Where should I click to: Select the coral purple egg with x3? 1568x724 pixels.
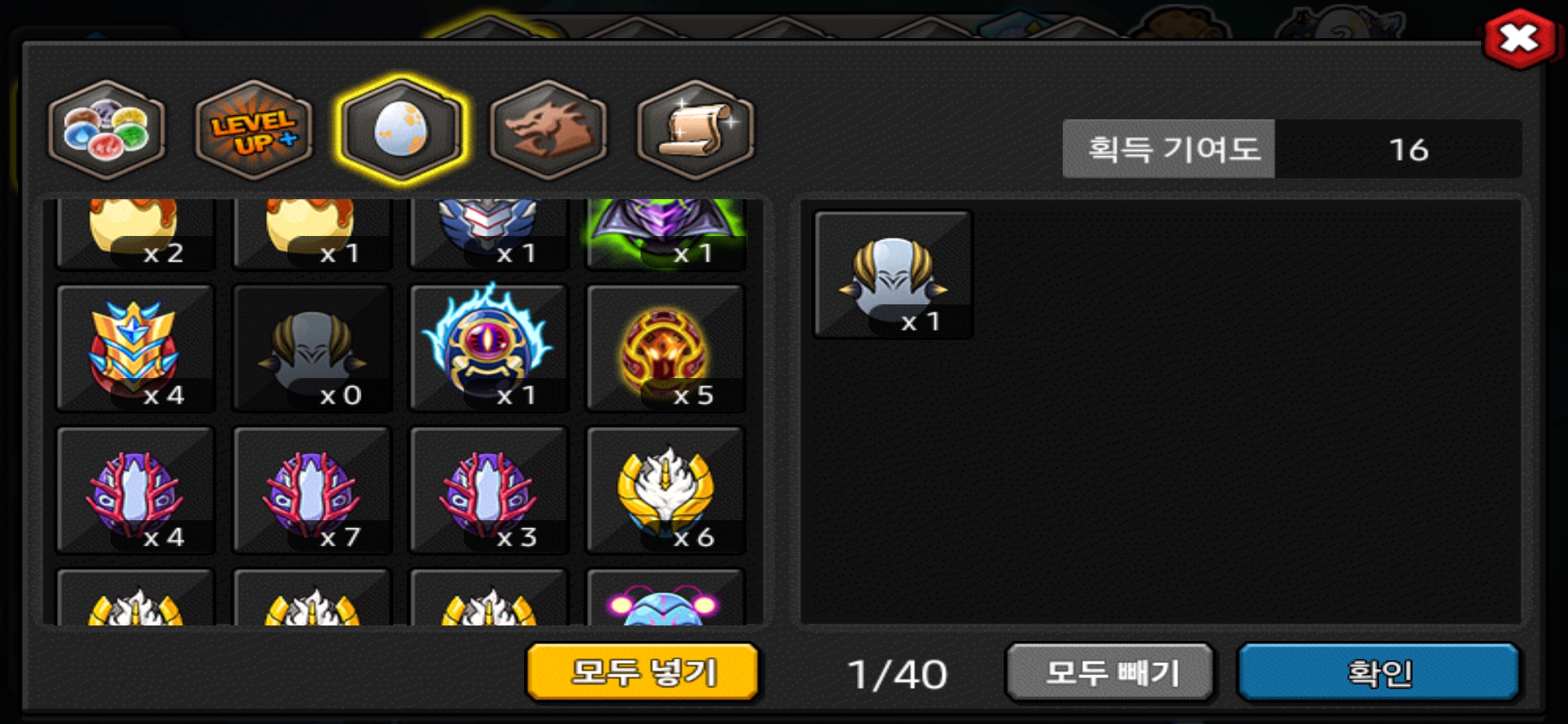click(489, 490)
